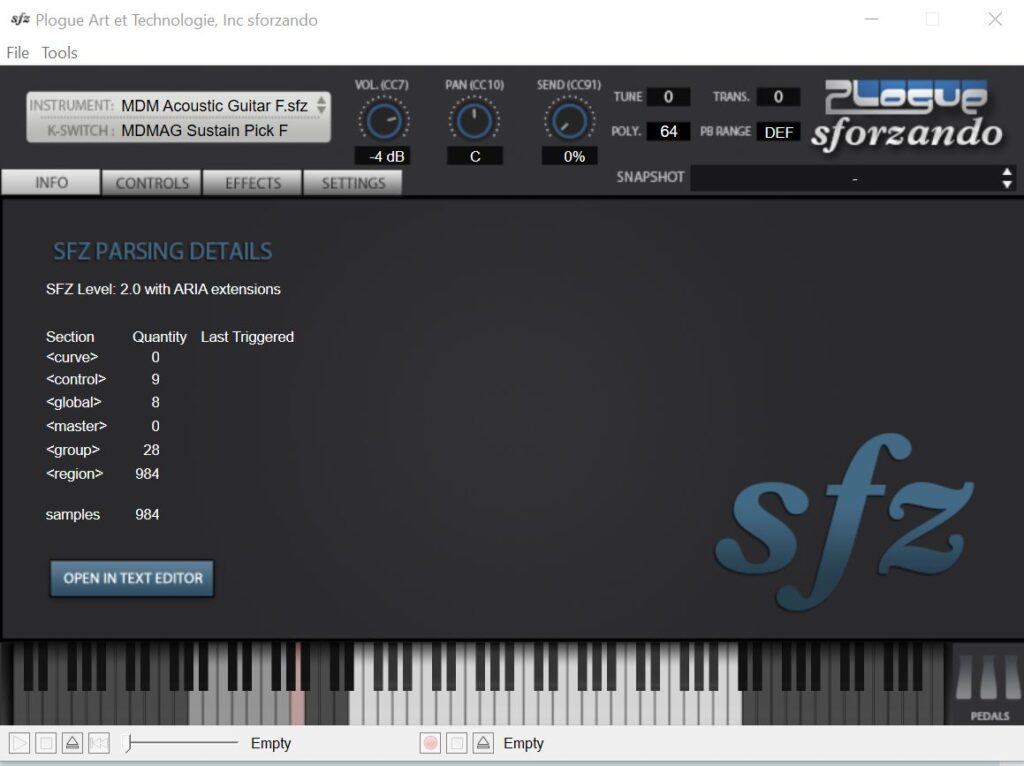Open the INSTRUMENT selector dropdown
Image resolution: width=1024 pixels, height=766 pixels.
pos(321,105)
